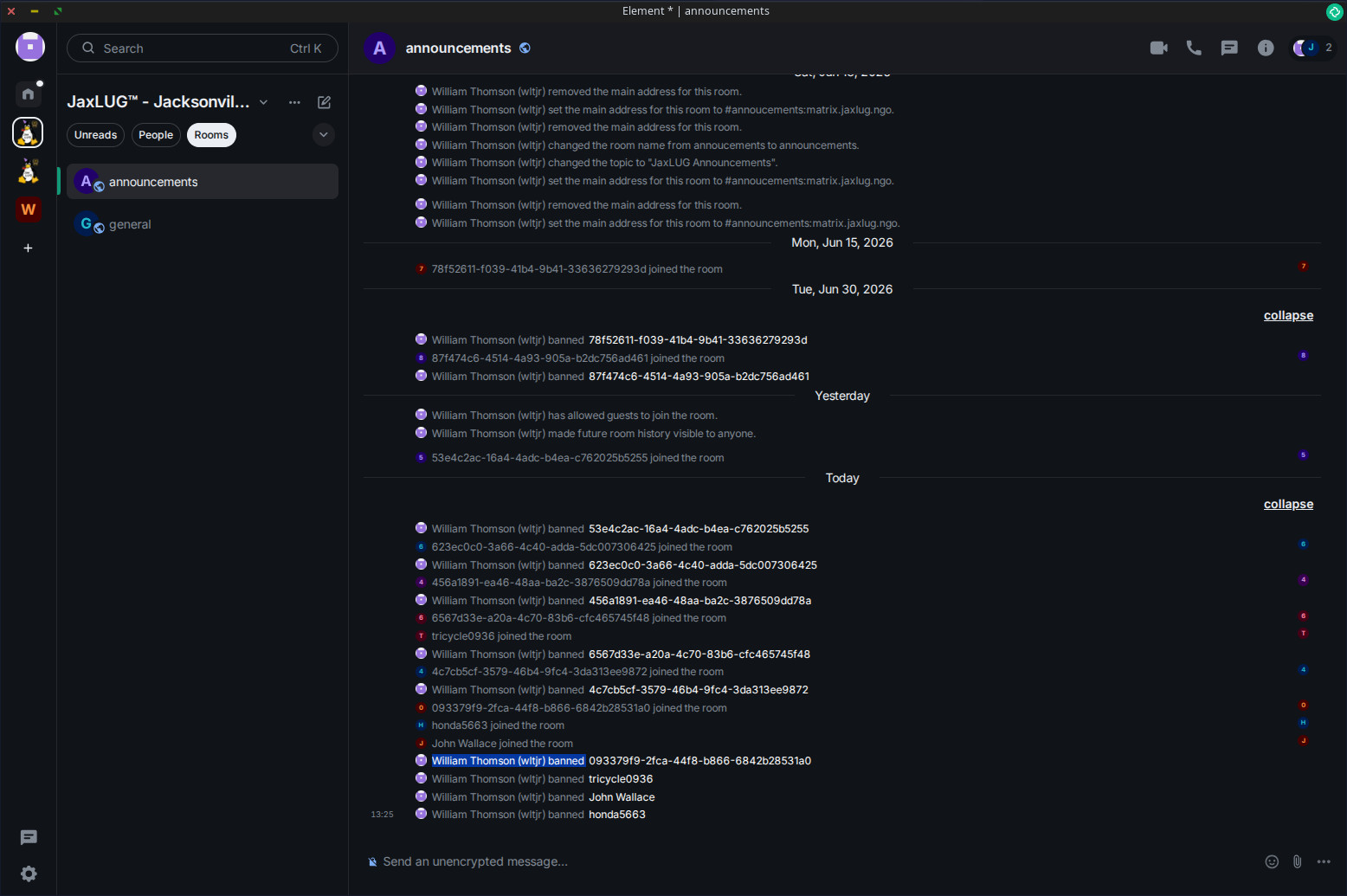Attach a file to message

[x=1297, y=861]
